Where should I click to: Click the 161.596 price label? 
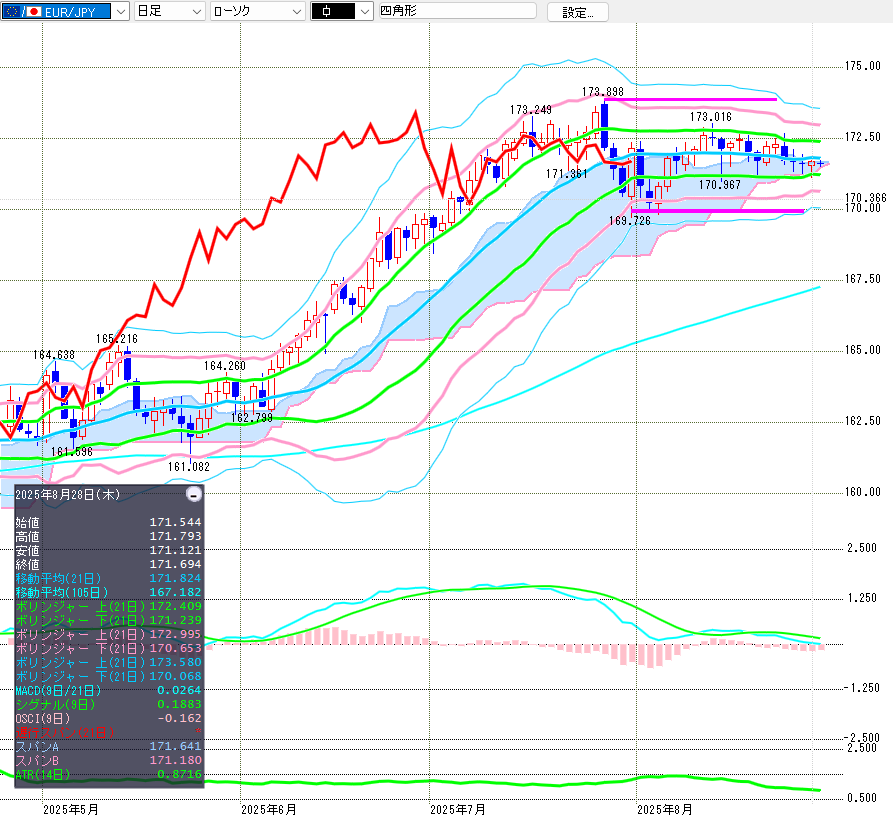click(72, 452)
